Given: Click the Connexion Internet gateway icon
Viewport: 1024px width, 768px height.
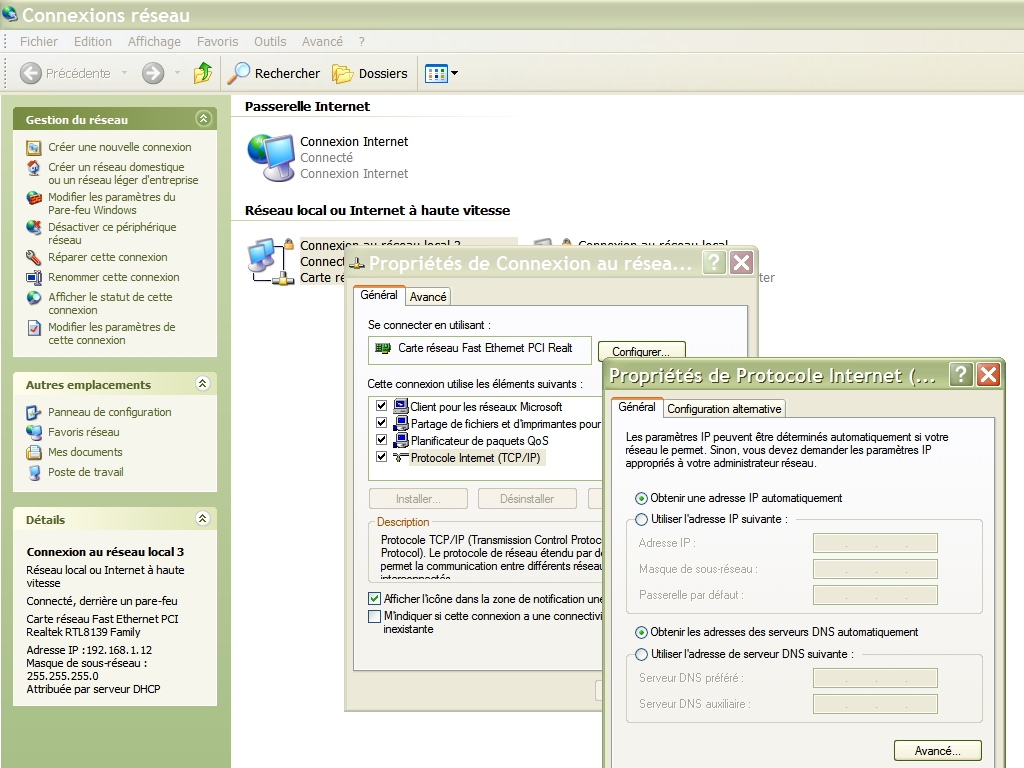Looking at the screenshot, I should (271, 157).
